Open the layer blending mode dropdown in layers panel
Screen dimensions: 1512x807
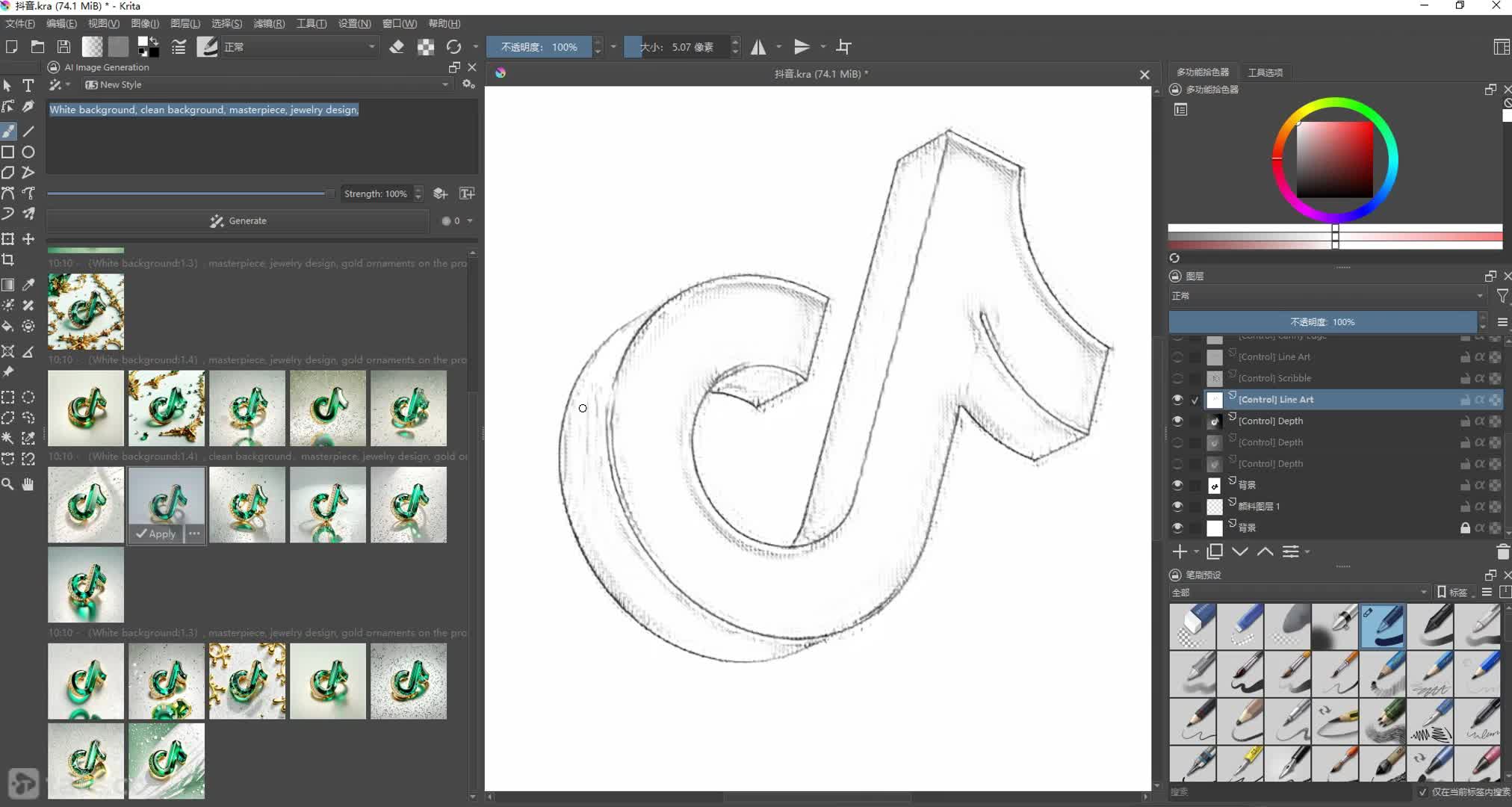[1327, 297]
